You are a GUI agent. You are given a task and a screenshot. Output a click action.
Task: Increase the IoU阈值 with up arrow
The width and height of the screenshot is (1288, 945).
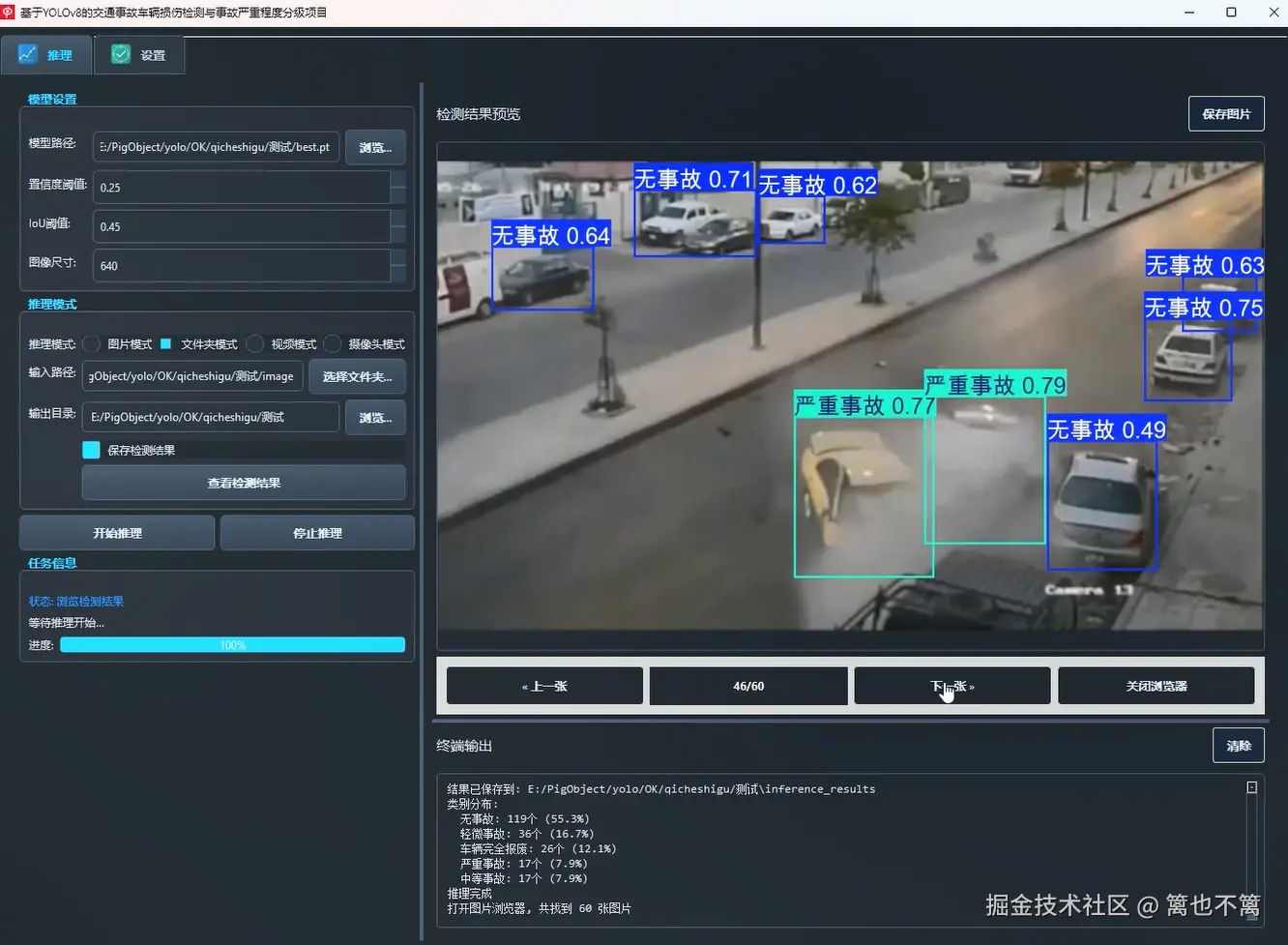398,218
